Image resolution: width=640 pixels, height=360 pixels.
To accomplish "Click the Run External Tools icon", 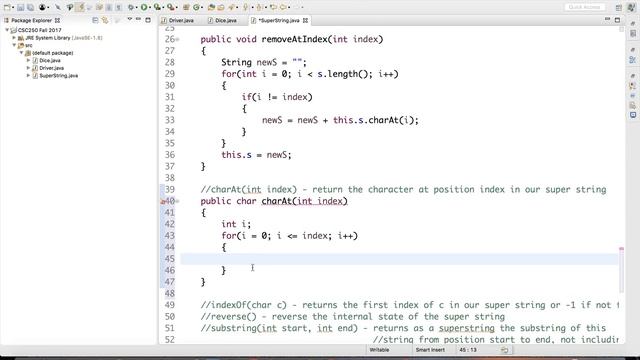I will (171, 7).
